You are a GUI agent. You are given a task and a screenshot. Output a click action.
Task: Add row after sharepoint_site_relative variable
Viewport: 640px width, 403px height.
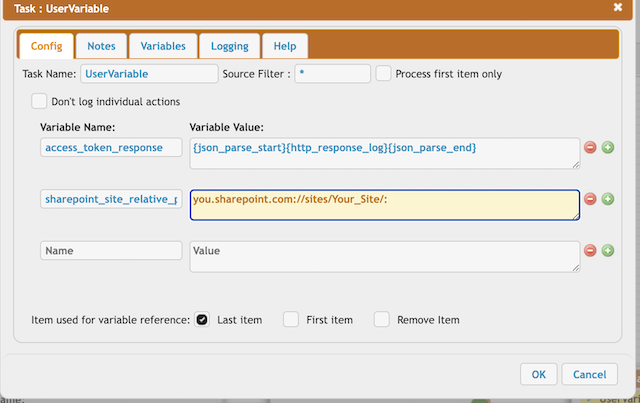[608, 199]
